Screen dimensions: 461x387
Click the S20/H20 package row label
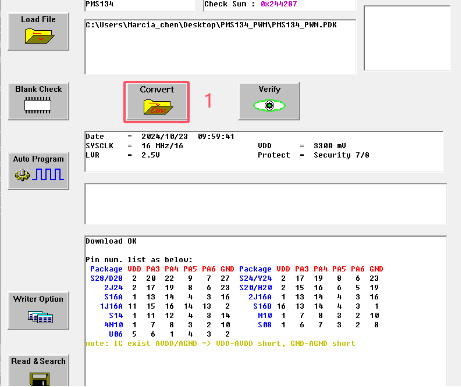pyautogui.click(x=255, y=288)
